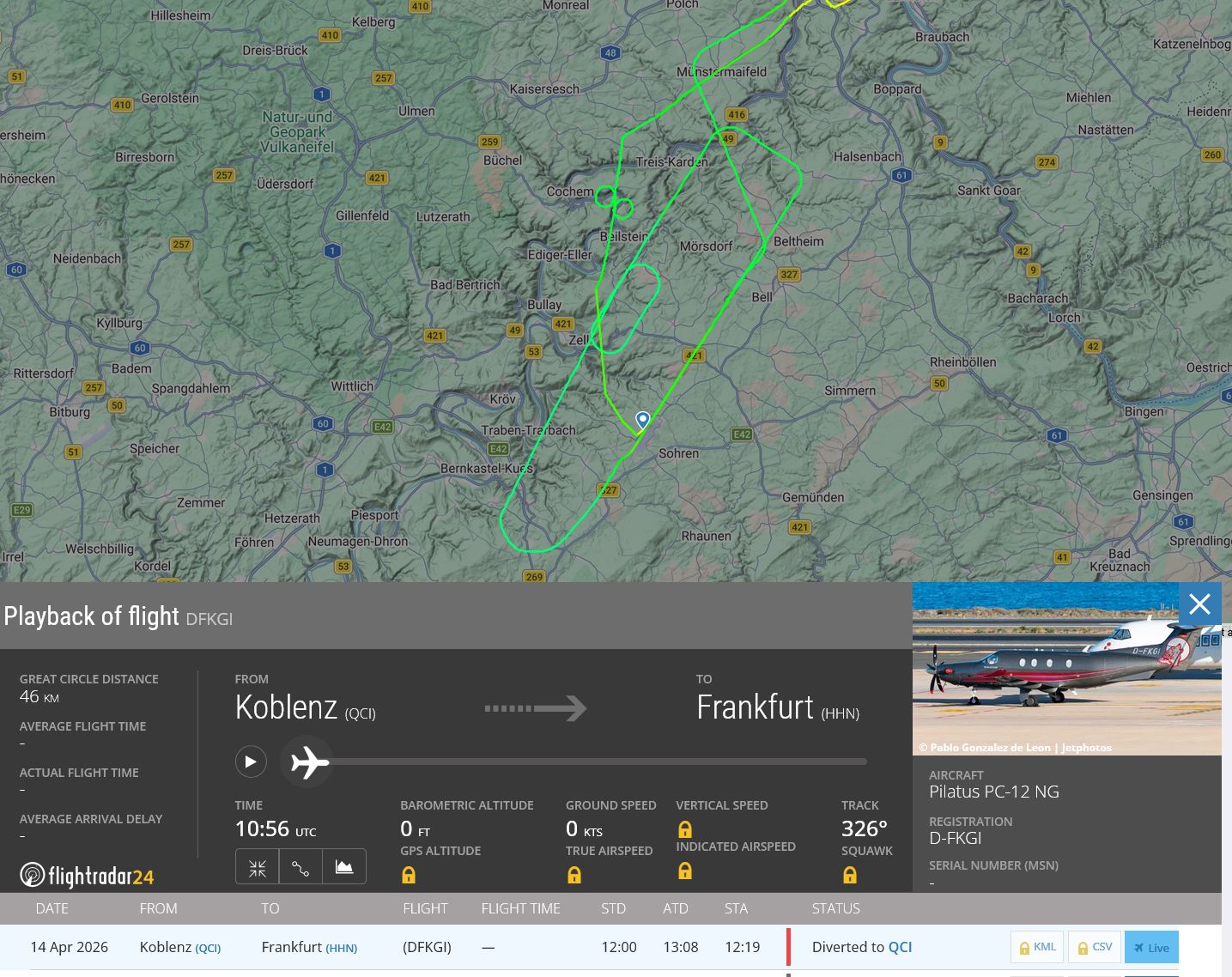Close the flight playback panel

tap(1199, 605)
